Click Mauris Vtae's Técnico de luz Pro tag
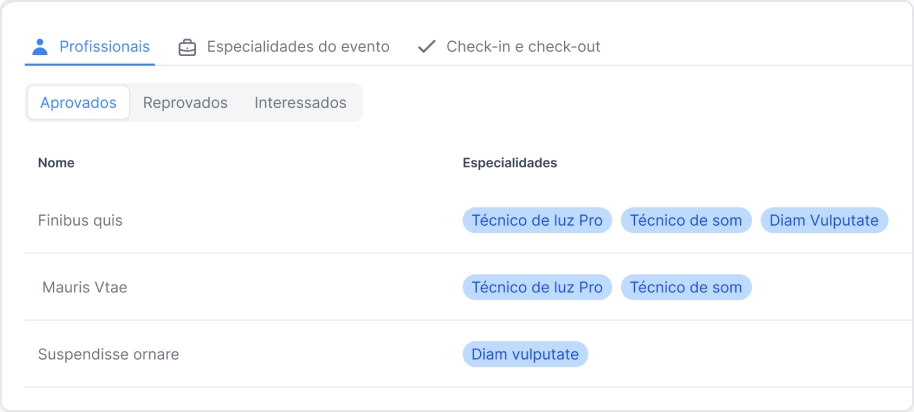Screen dimensions: 914x412 pyautogui.click(x=537, y=287)
